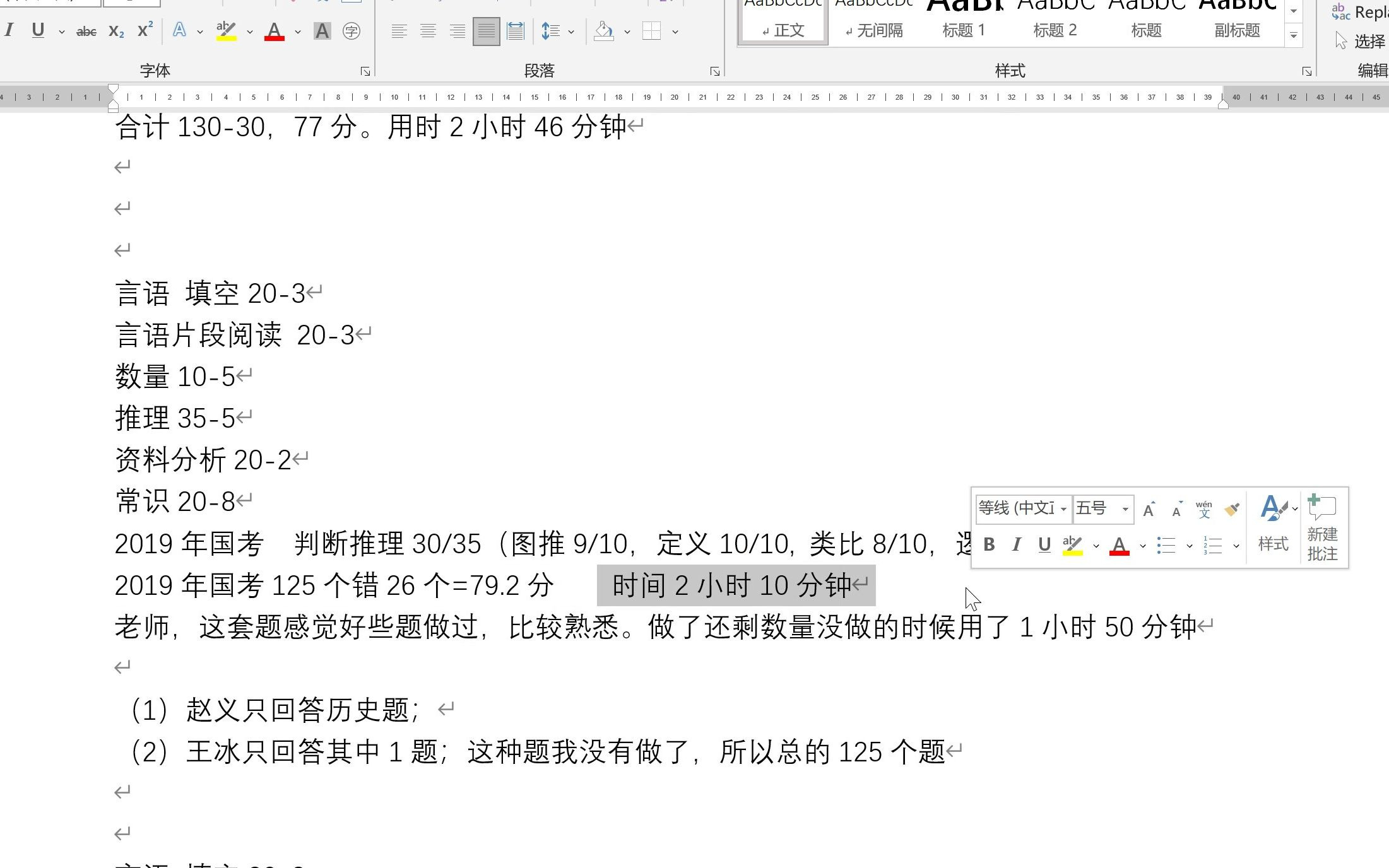Click the line 言语片段阅读 20-3
This screenshot has width=1389, height=868.
(235, 336)
